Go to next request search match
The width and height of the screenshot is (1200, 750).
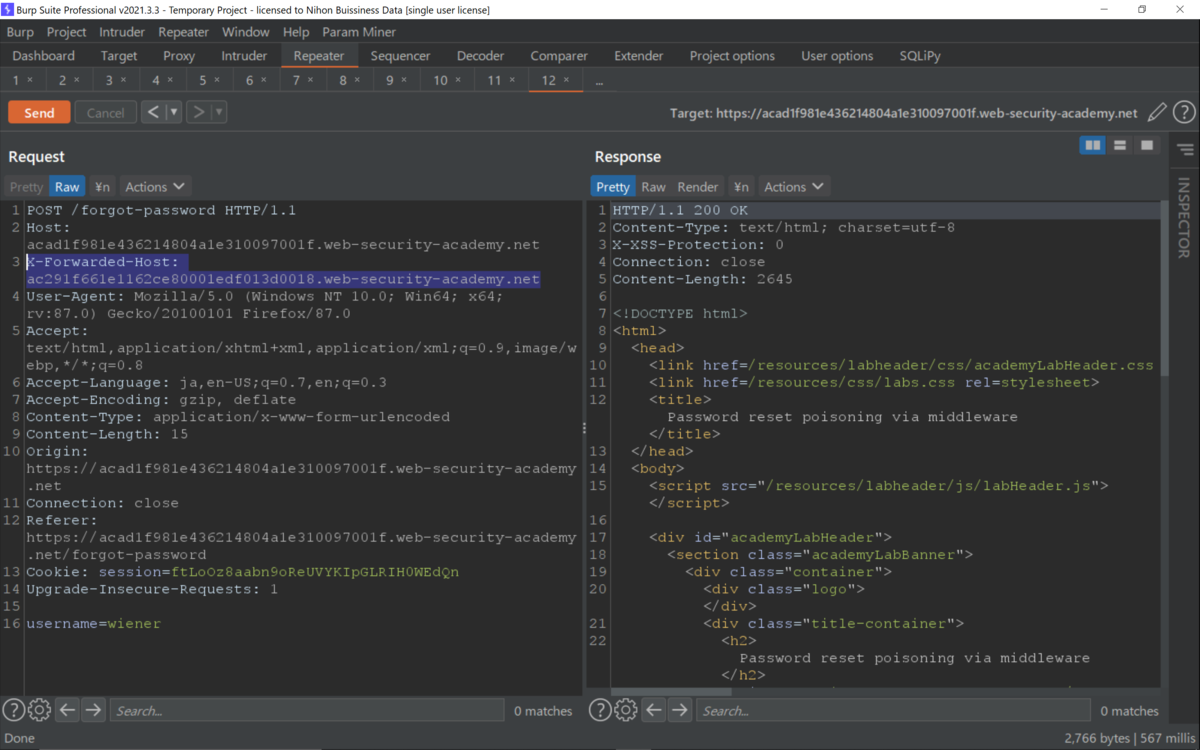93,710
